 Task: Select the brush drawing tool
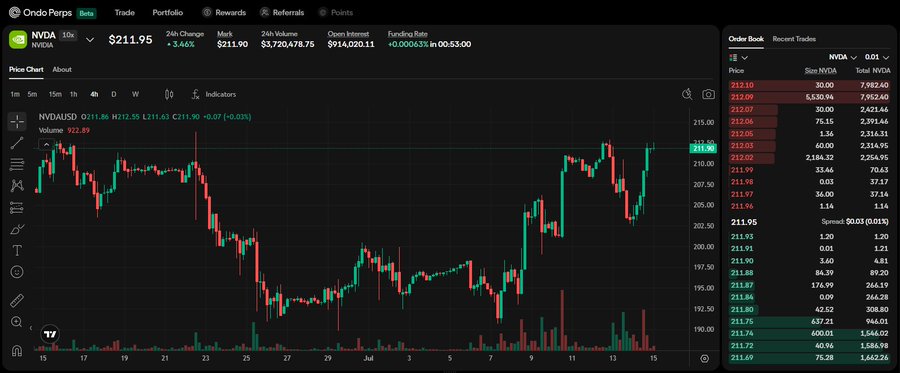click(17, 229)
